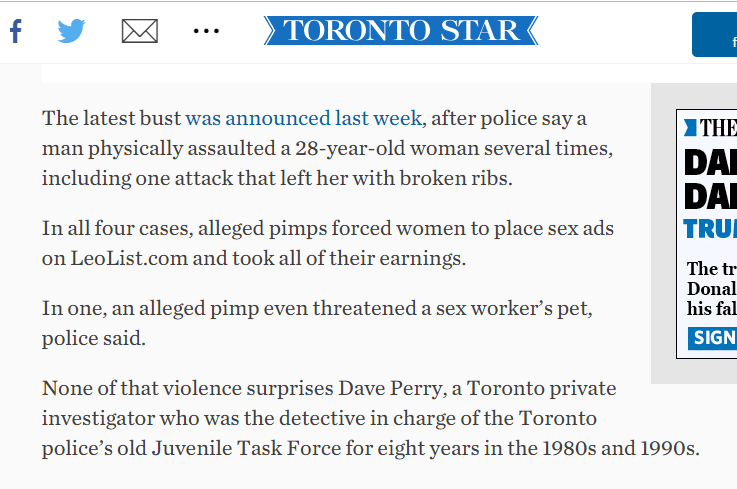The height and width of the screenshot is (489, 737).
Task: Open the ad's bold black headline
Action: coord(711,180)
